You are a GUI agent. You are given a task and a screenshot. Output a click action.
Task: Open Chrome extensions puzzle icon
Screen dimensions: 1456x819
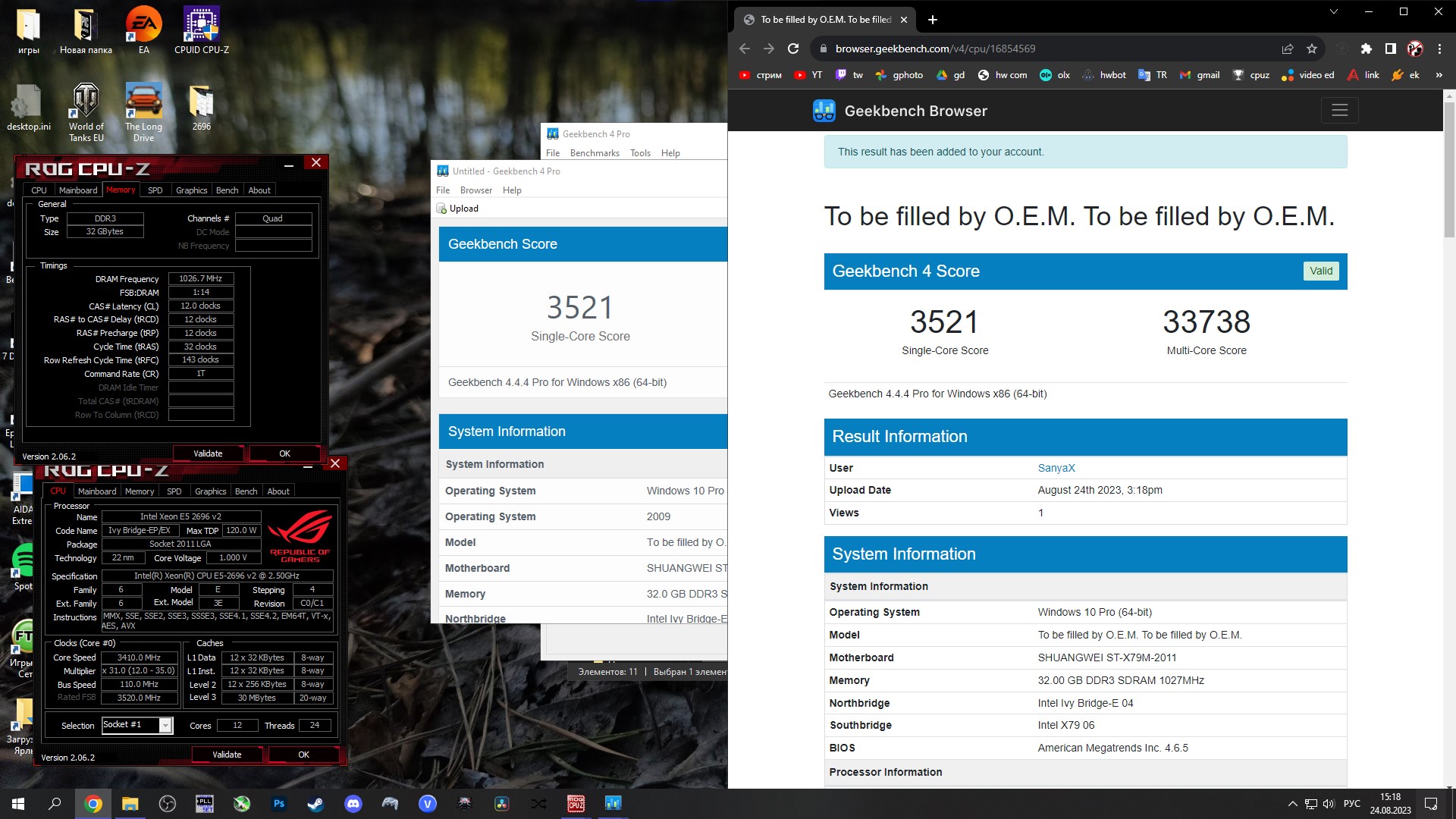click(x=1366, y=49)
